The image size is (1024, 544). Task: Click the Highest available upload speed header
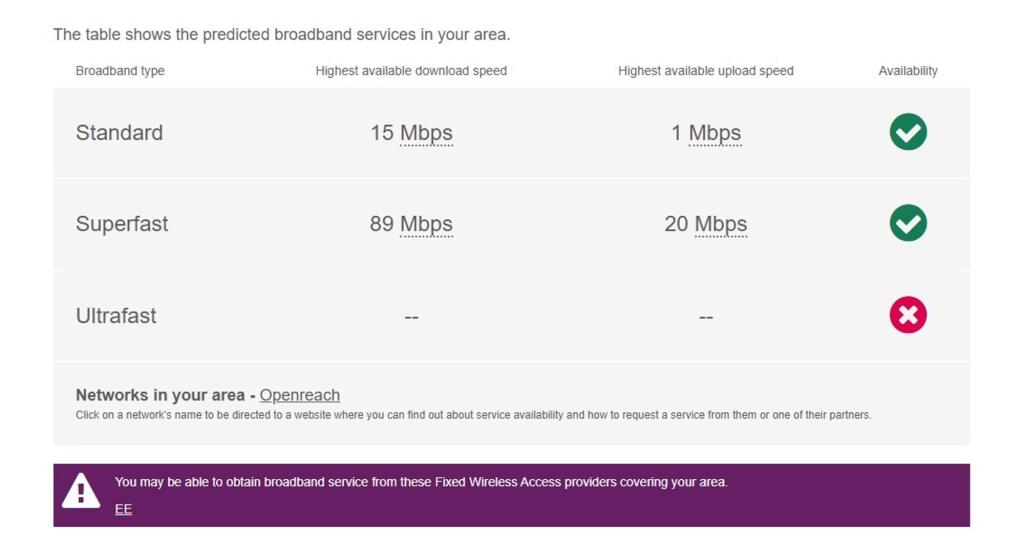(706, 71)
